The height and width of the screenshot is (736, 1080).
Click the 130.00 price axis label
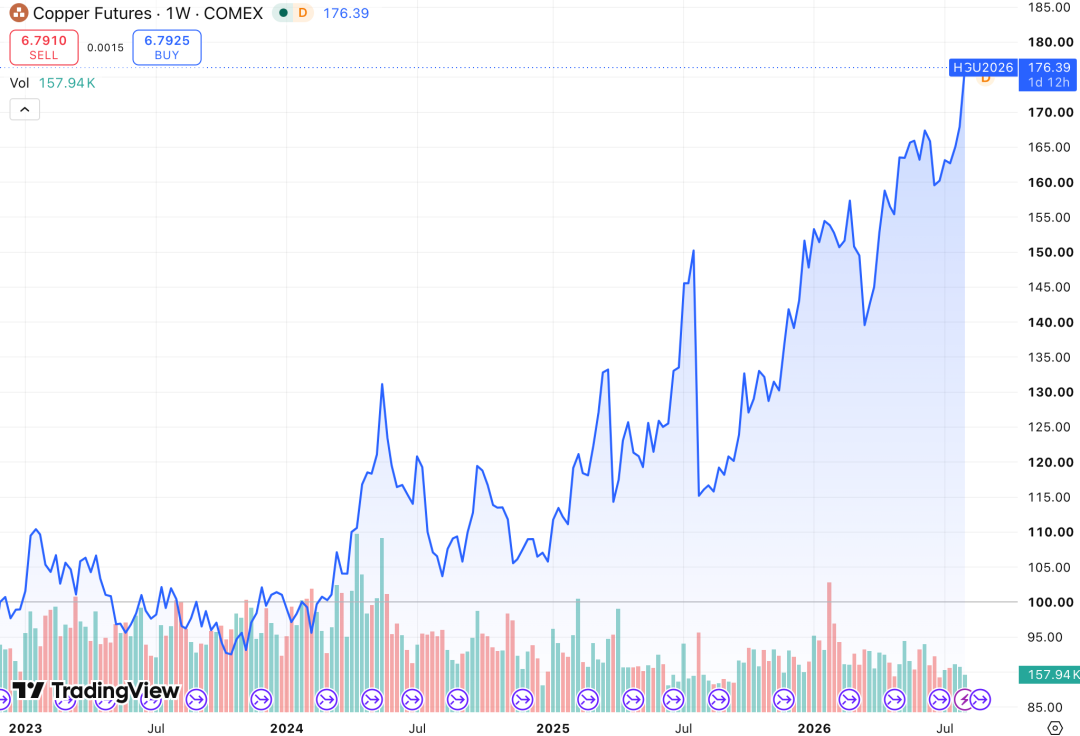[1050, 392]
